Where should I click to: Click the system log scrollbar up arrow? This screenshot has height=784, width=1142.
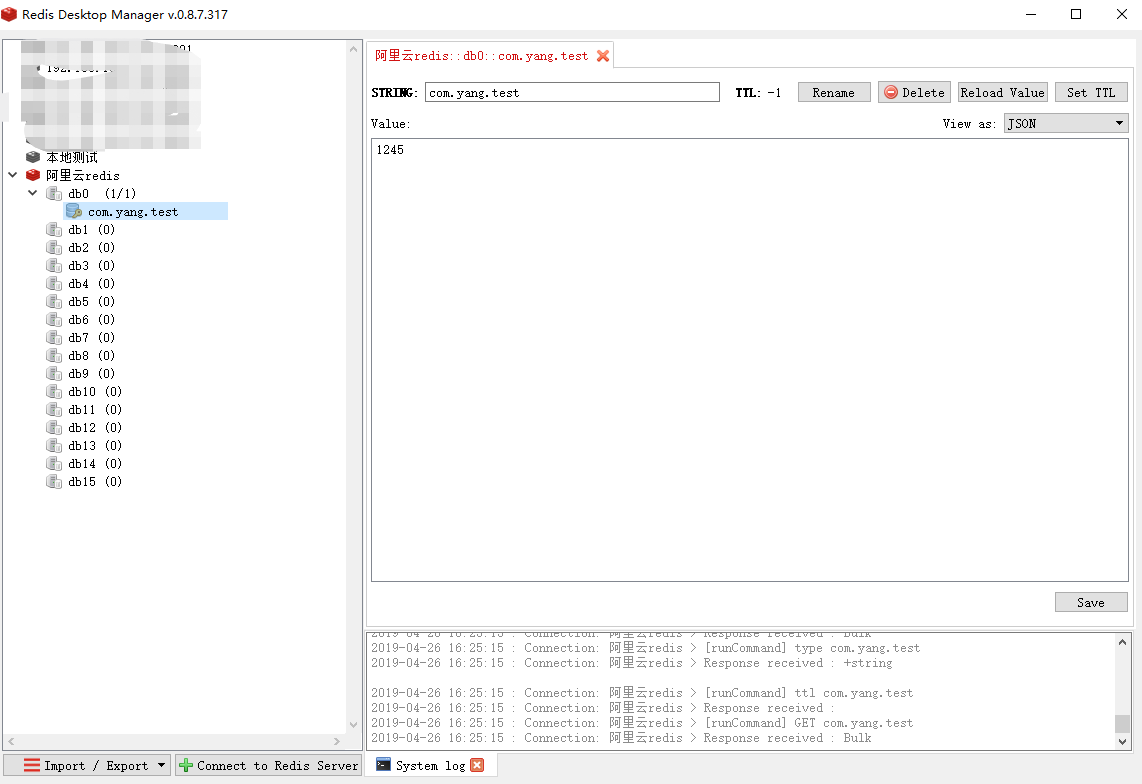point(1122,642)
